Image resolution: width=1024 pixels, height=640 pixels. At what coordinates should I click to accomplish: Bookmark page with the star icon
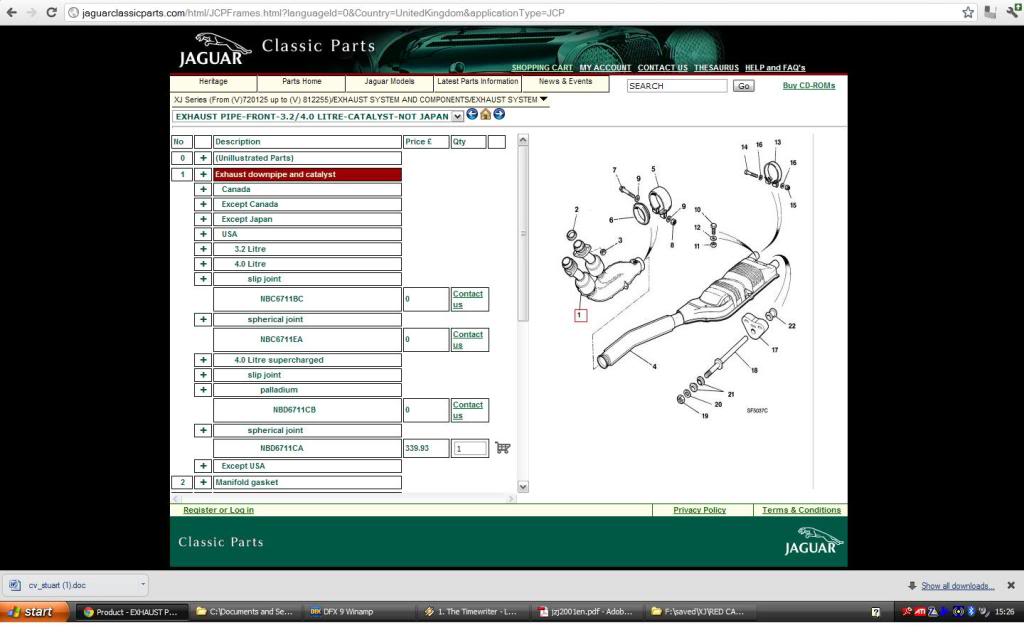[x=968, y=12]
